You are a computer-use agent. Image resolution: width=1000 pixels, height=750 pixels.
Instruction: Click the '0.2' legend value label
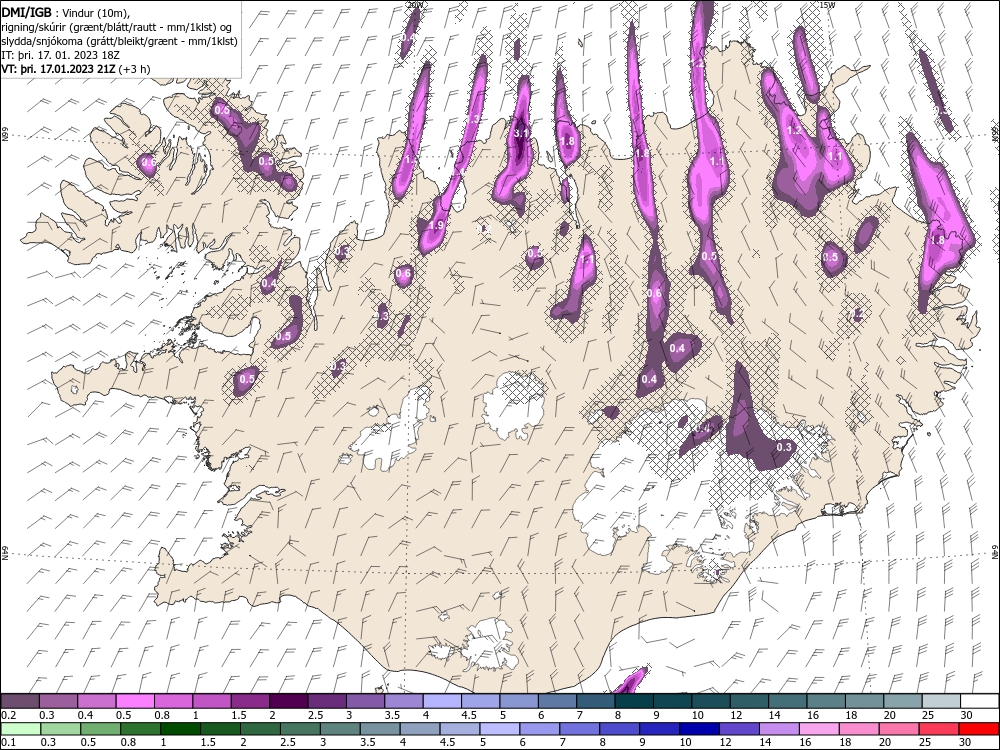pyautogui.click(x=8, y=715)
